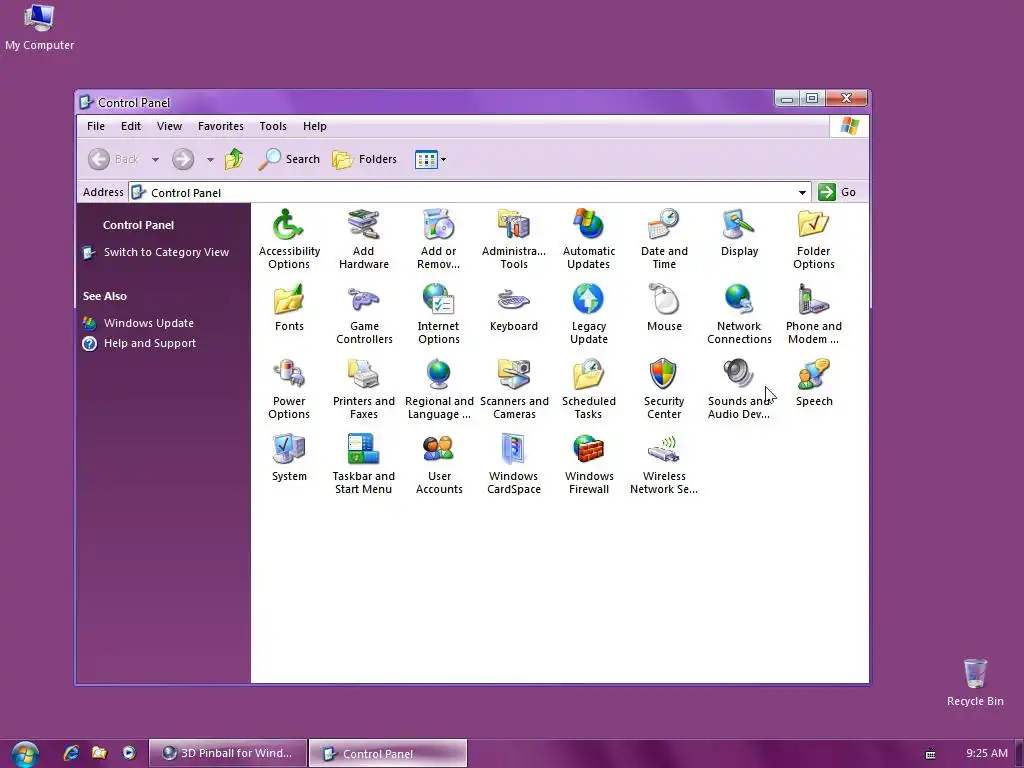
Task: Open the Start menu orb
Action: point(25,754)
